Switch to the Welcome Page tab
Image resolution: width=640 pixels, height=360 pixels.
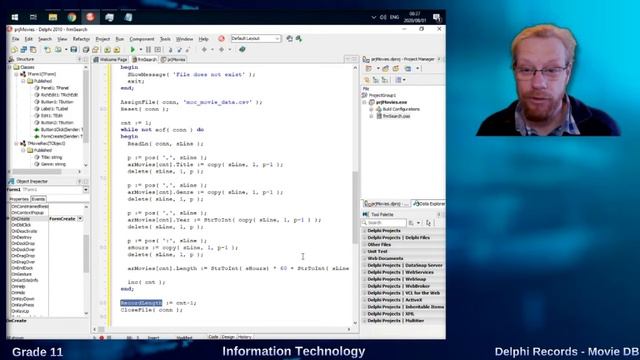(x=111, y=60)
